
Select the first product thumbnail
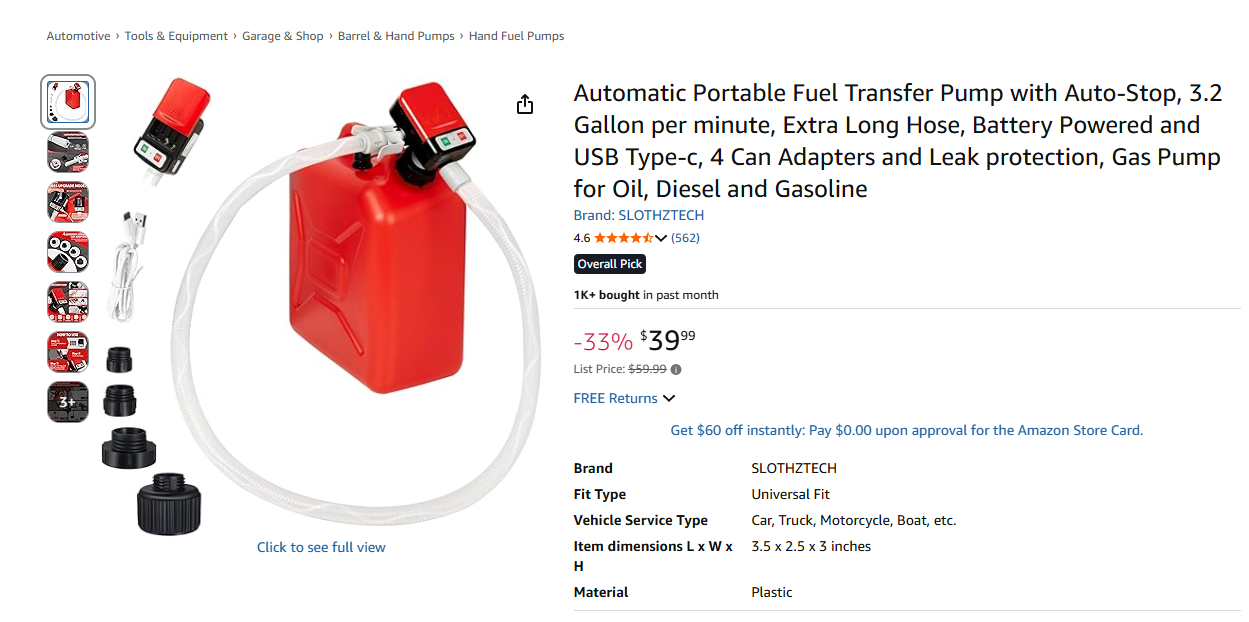tap(68, 102)
